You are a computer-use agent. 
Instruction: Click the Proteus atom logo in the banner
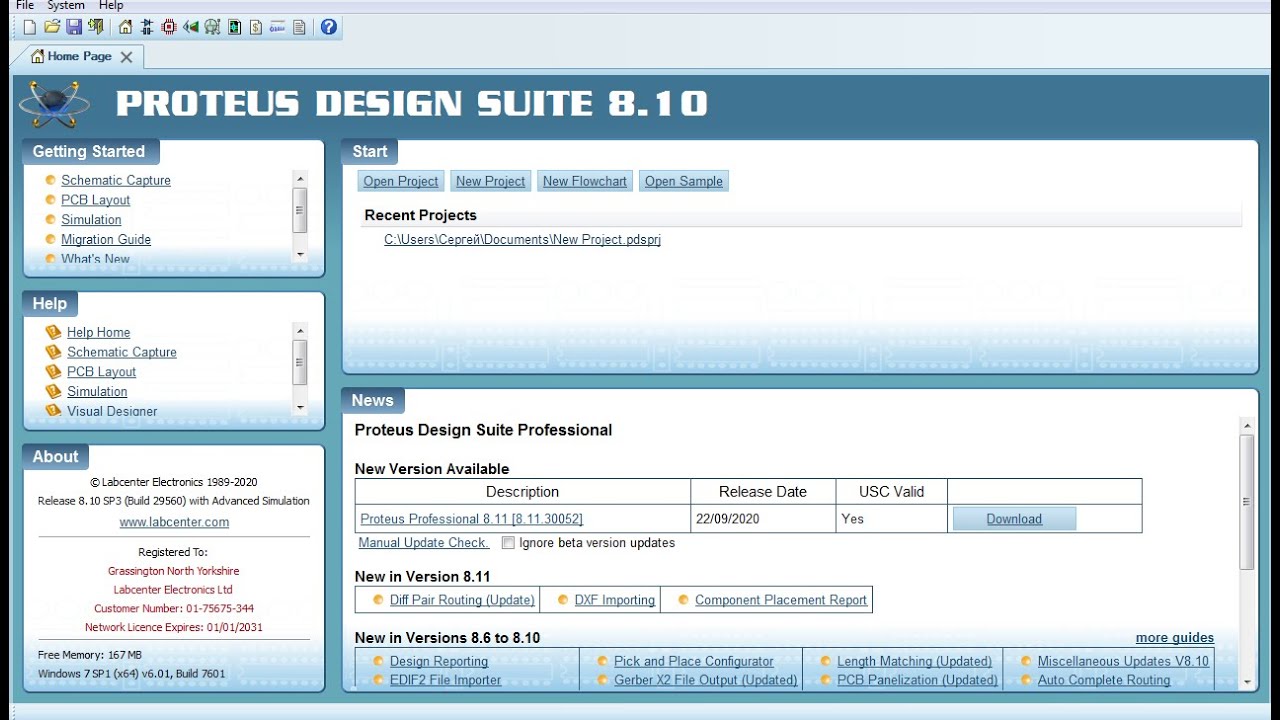click(x=54, y=104)
